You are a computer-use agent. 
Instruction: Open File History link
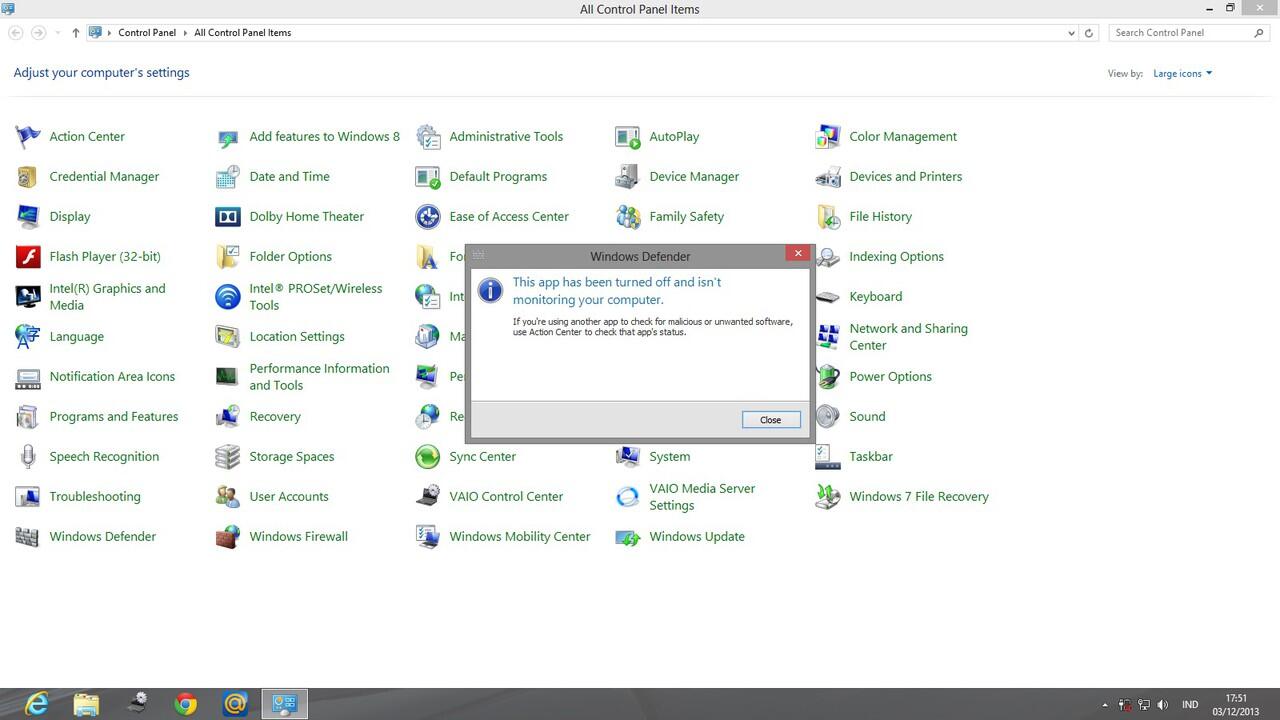click(881, 217)
